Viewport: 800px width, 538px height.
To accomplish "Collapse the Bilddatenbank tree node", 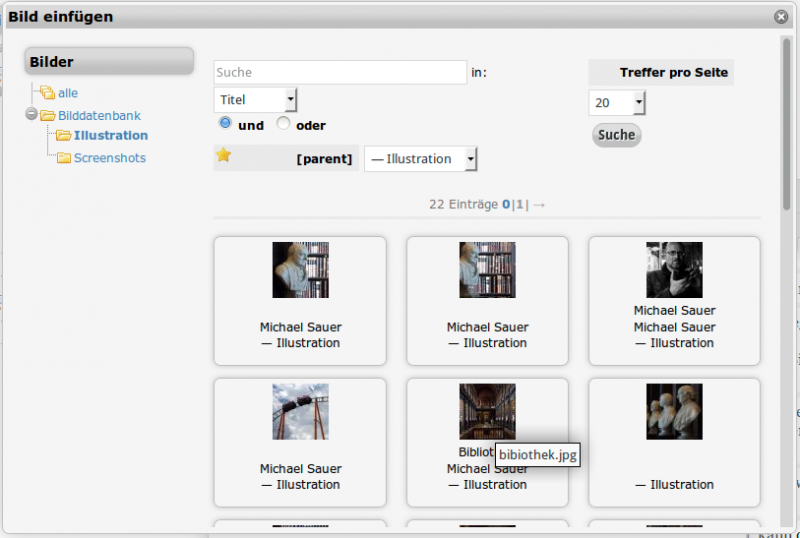I will click(x=32, y=114).
